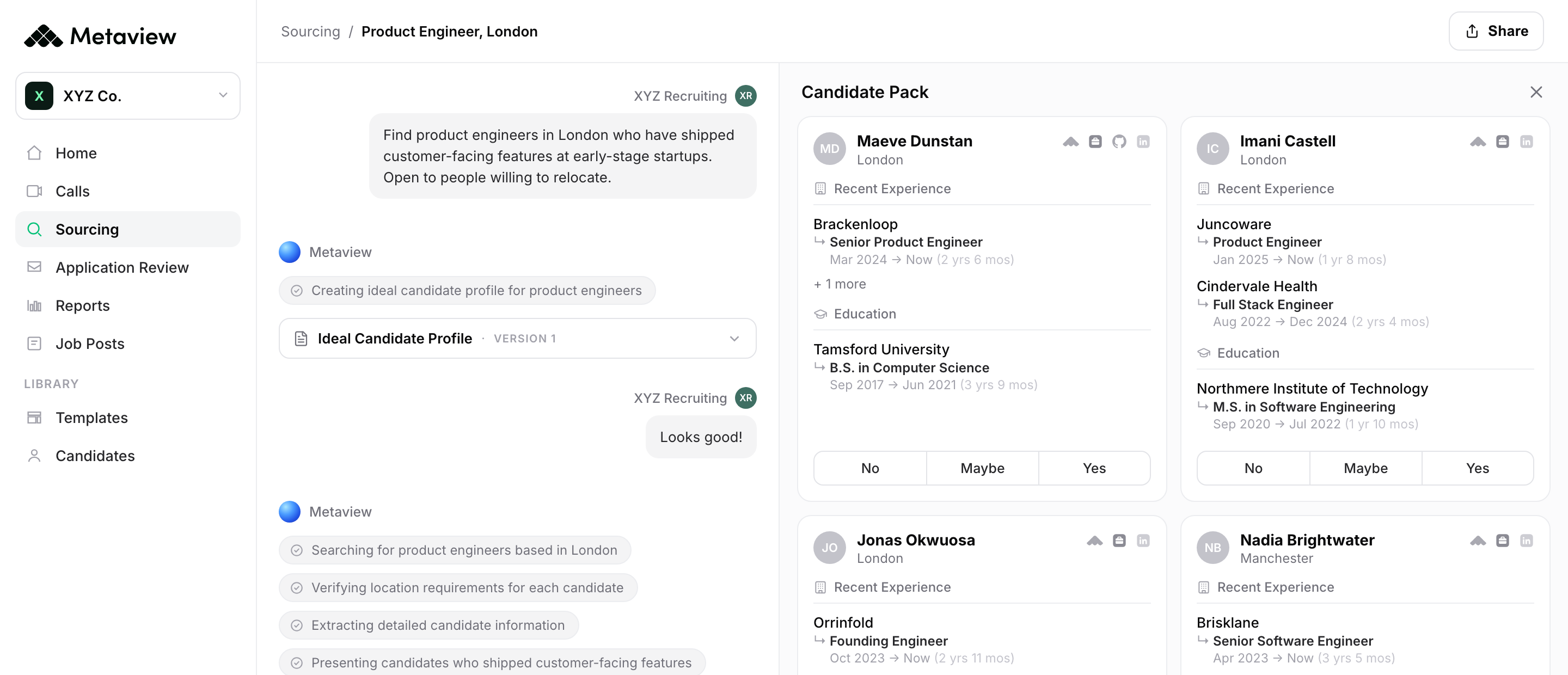Rate Imani Castell as No
Screen dimensions: 1568x675
(x=1253, y=468)
